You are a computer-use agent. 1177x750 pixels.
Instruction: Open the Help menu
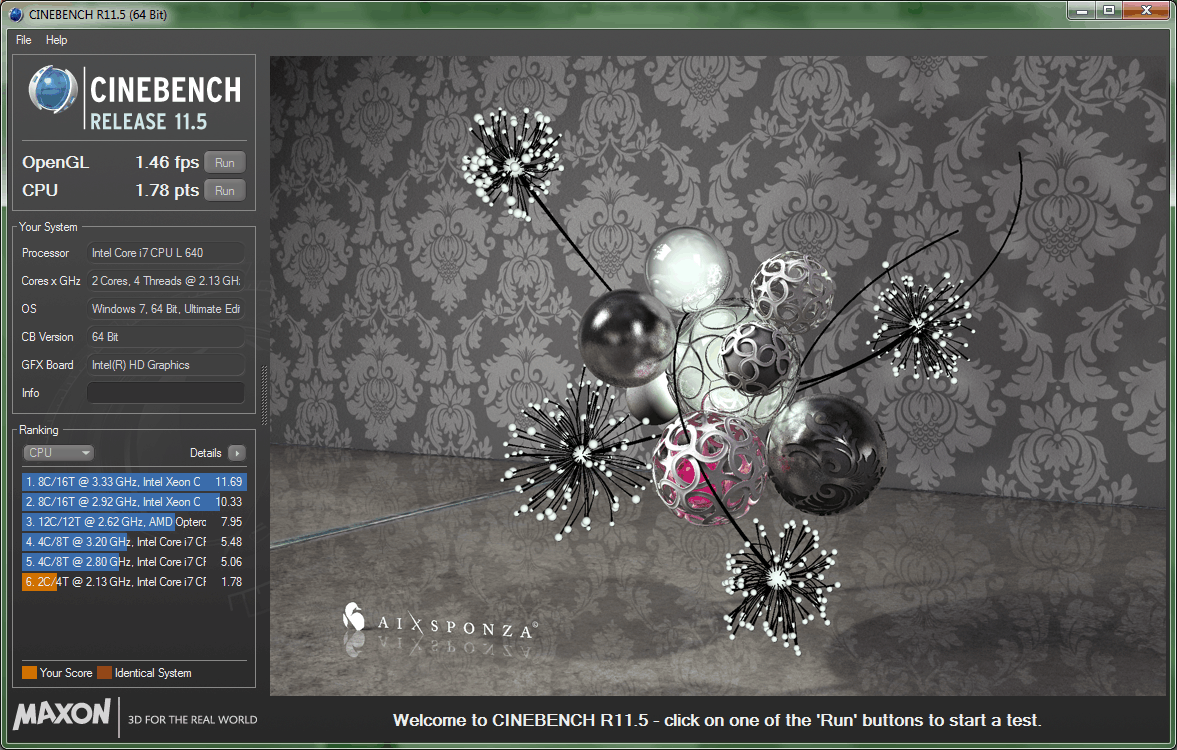point(56,40)
